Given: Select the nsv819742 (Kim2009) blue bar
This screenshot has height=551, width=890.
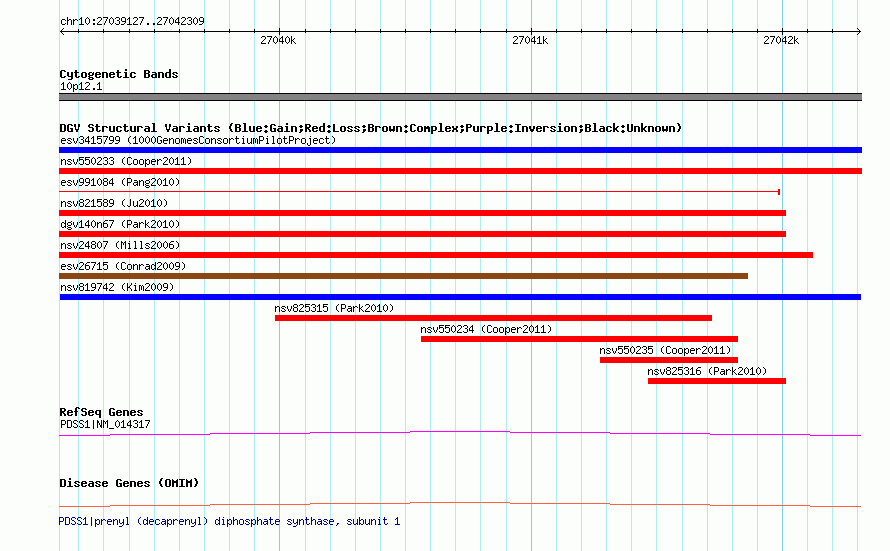Looking at the screenshot, I should [460, 297].
